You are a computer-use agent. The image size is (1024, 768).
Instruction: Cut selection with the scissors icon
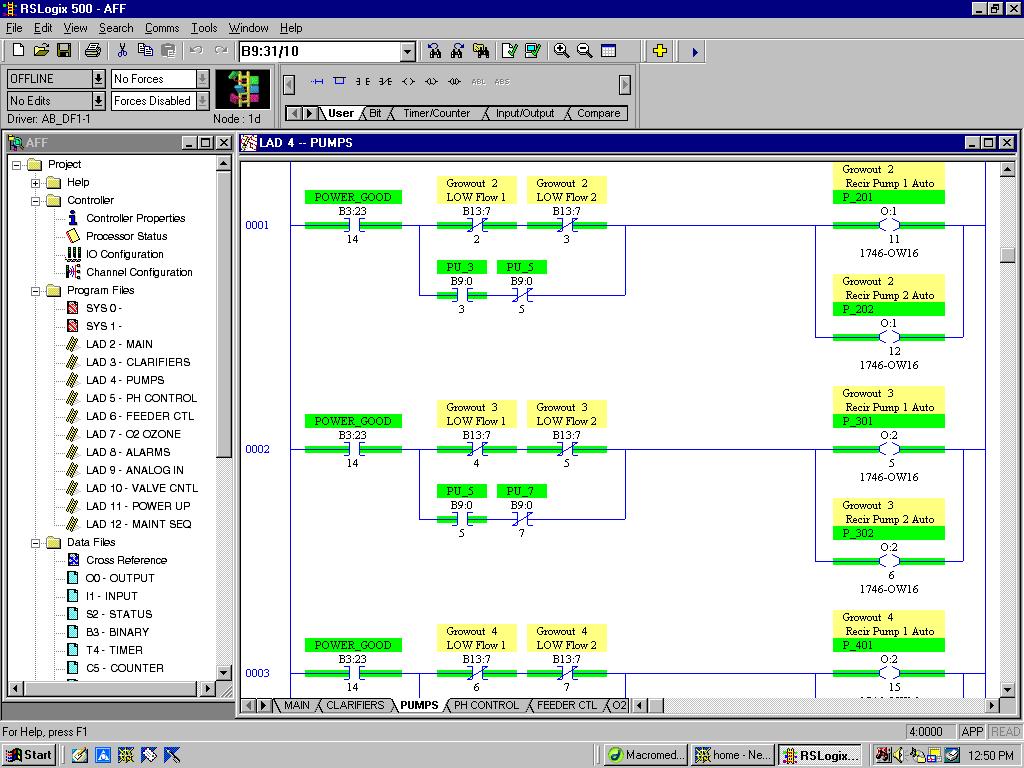pyautogui.click(x=122, y=50)
